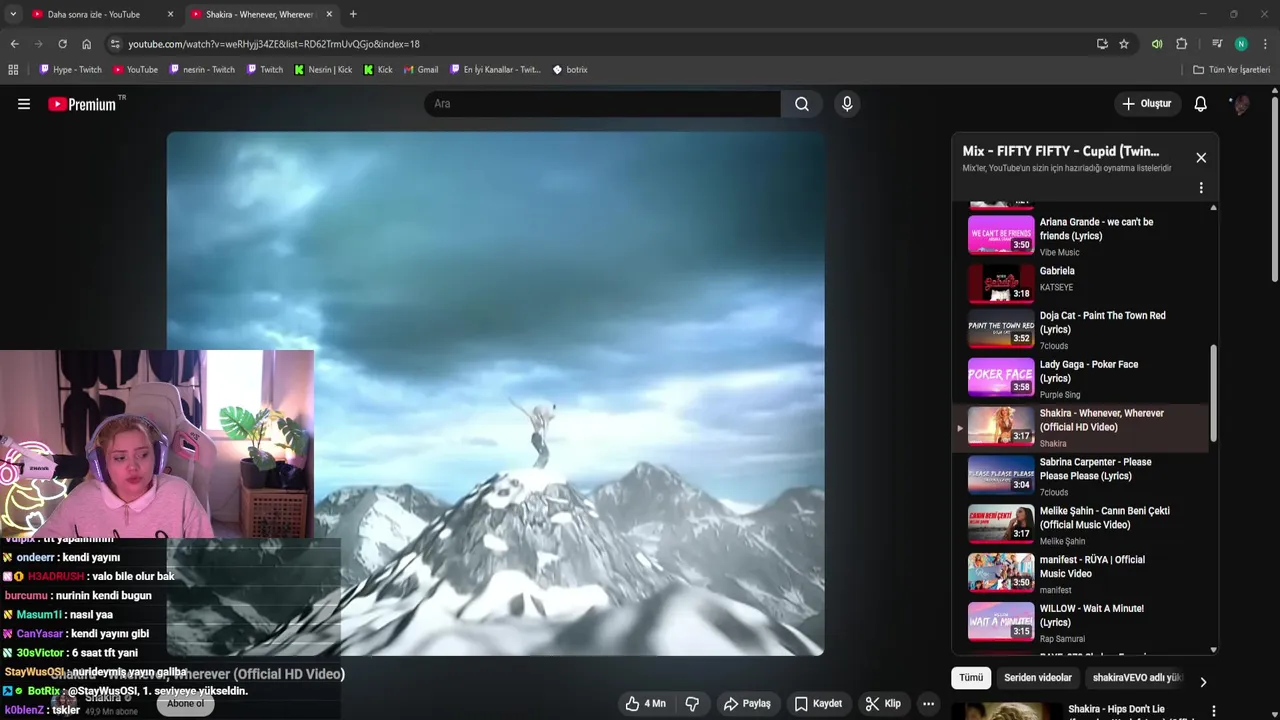The width and height of the screenshot is (1280, 720).
Task: Create a clip with Klip button
Action: (883, 704)
